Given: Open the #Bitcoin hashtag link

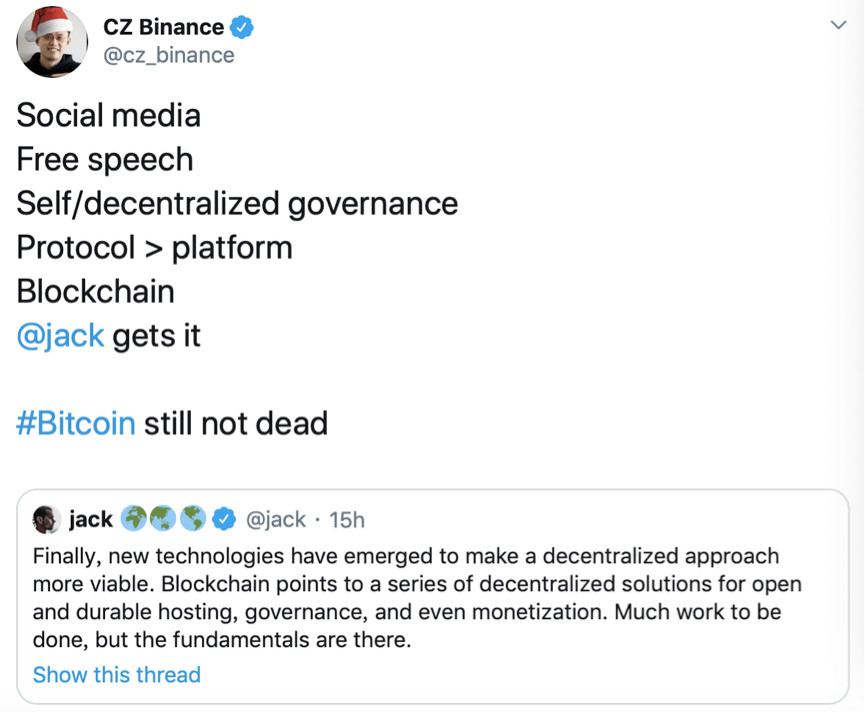Looking at the screenshot, I should pos(76,423).
